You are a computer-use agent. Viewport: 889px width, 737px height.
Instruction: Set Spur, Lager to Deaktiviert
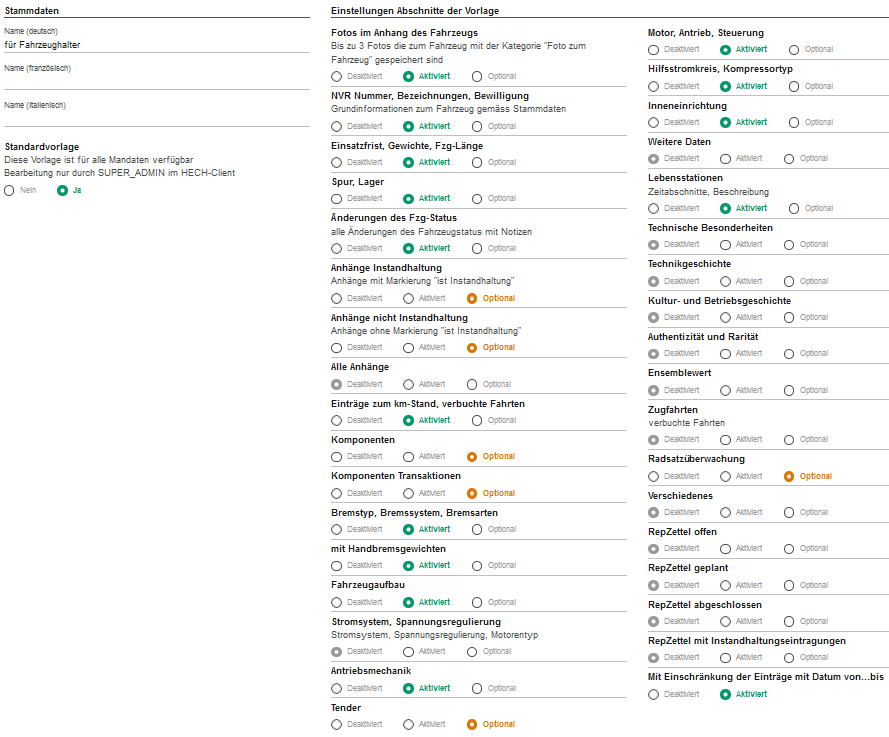point(337,198)
